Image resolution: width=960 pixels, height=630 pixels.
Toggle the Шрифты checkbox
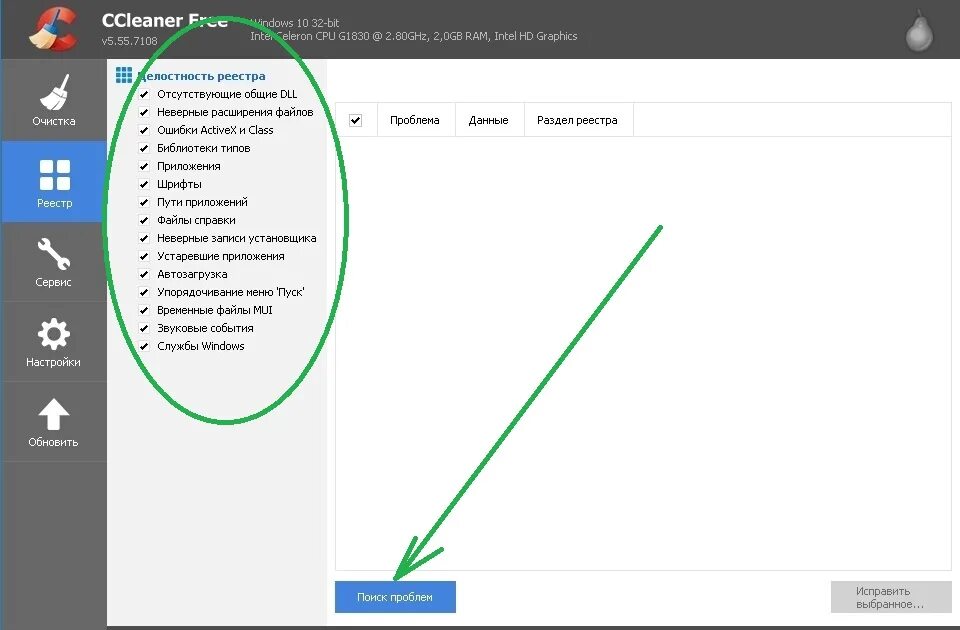(144, 184)
